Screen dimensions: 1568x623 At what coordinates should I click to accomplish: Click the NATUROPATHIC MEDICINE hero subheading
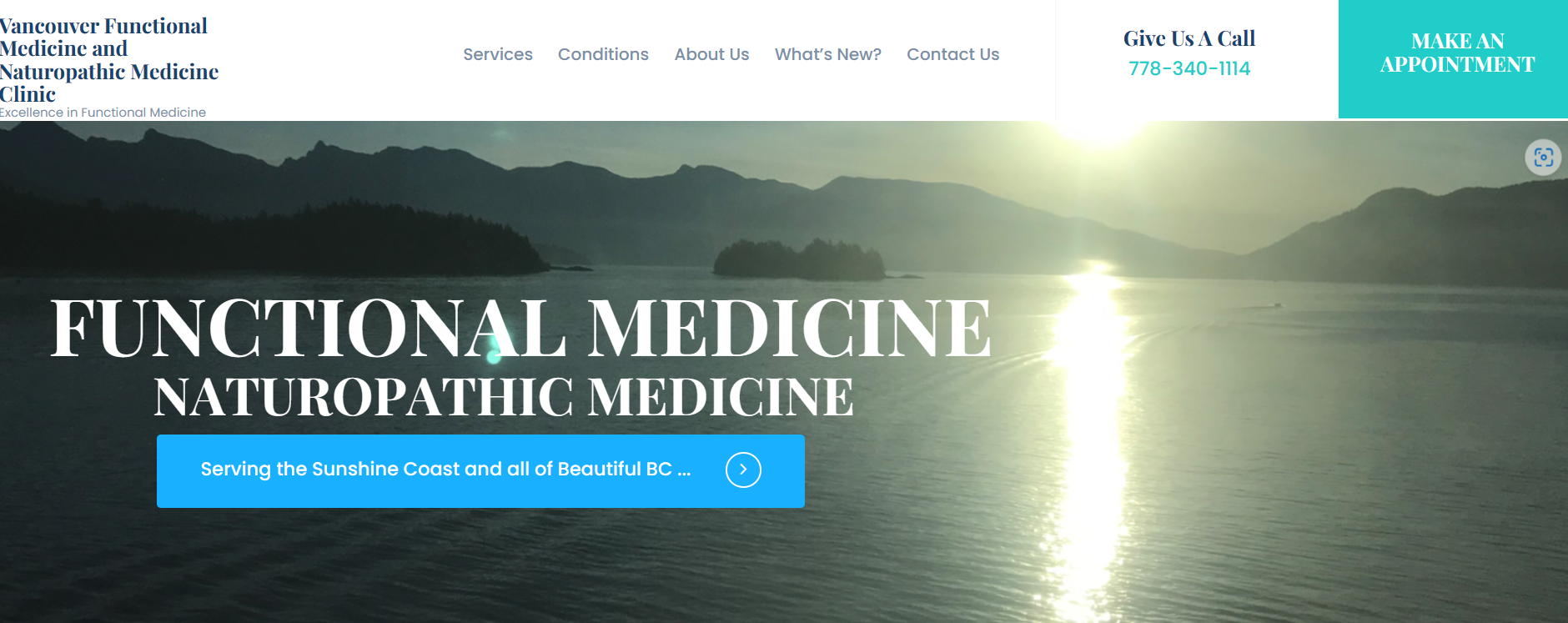pos(504,396)
